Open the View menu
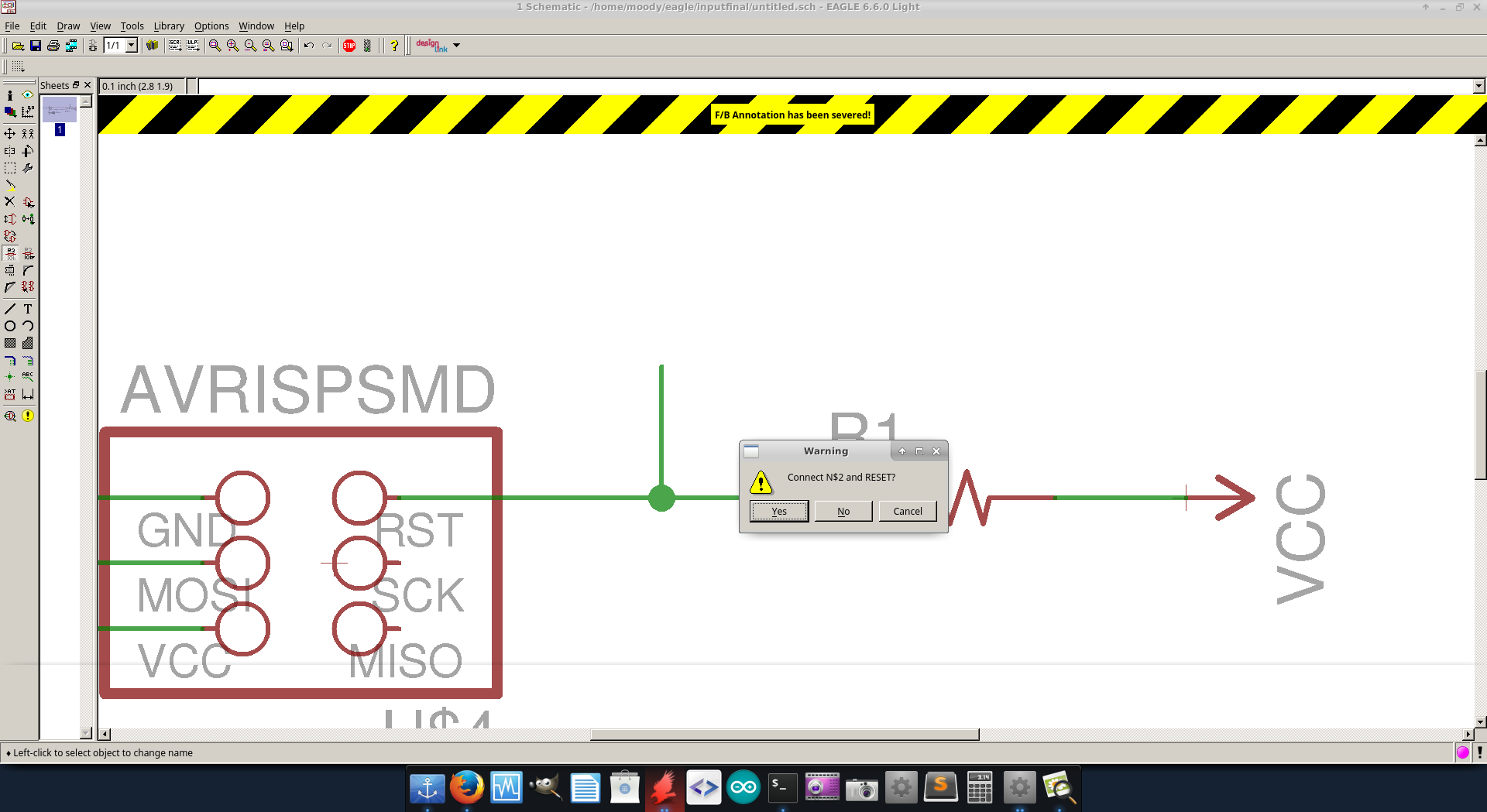 (x=101, y=26)
